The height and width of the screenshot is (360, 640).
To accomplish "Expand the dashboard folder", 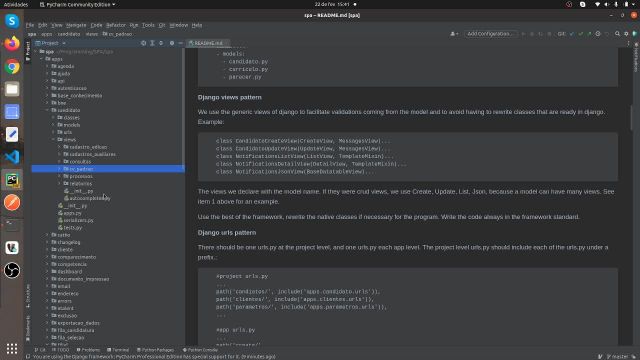I will [47, 271].
